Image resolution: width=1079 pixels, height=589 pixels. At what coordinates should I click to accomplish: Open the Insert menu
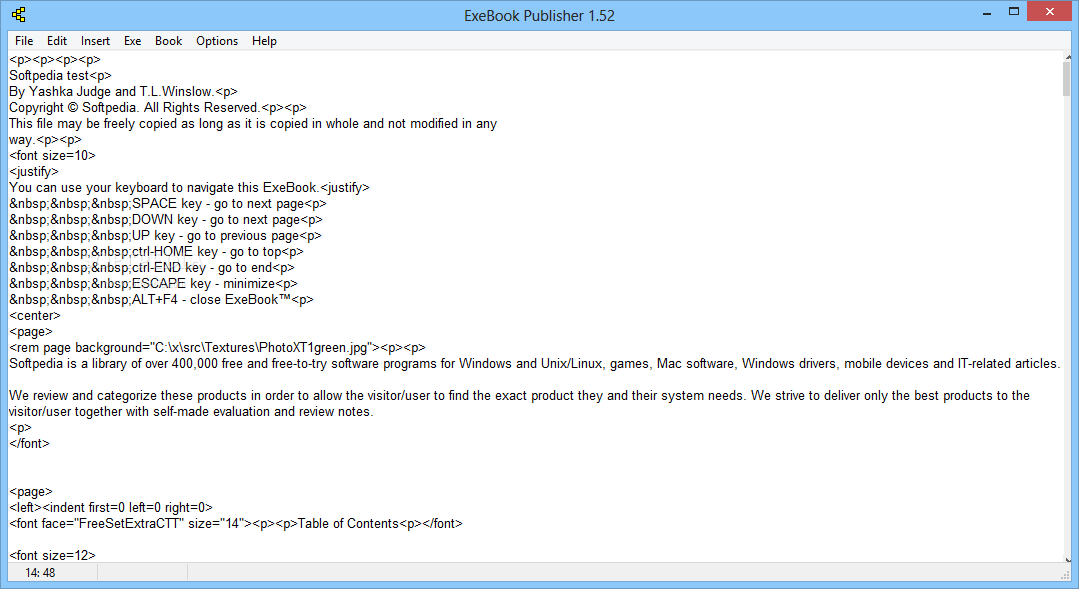(95, 41)
